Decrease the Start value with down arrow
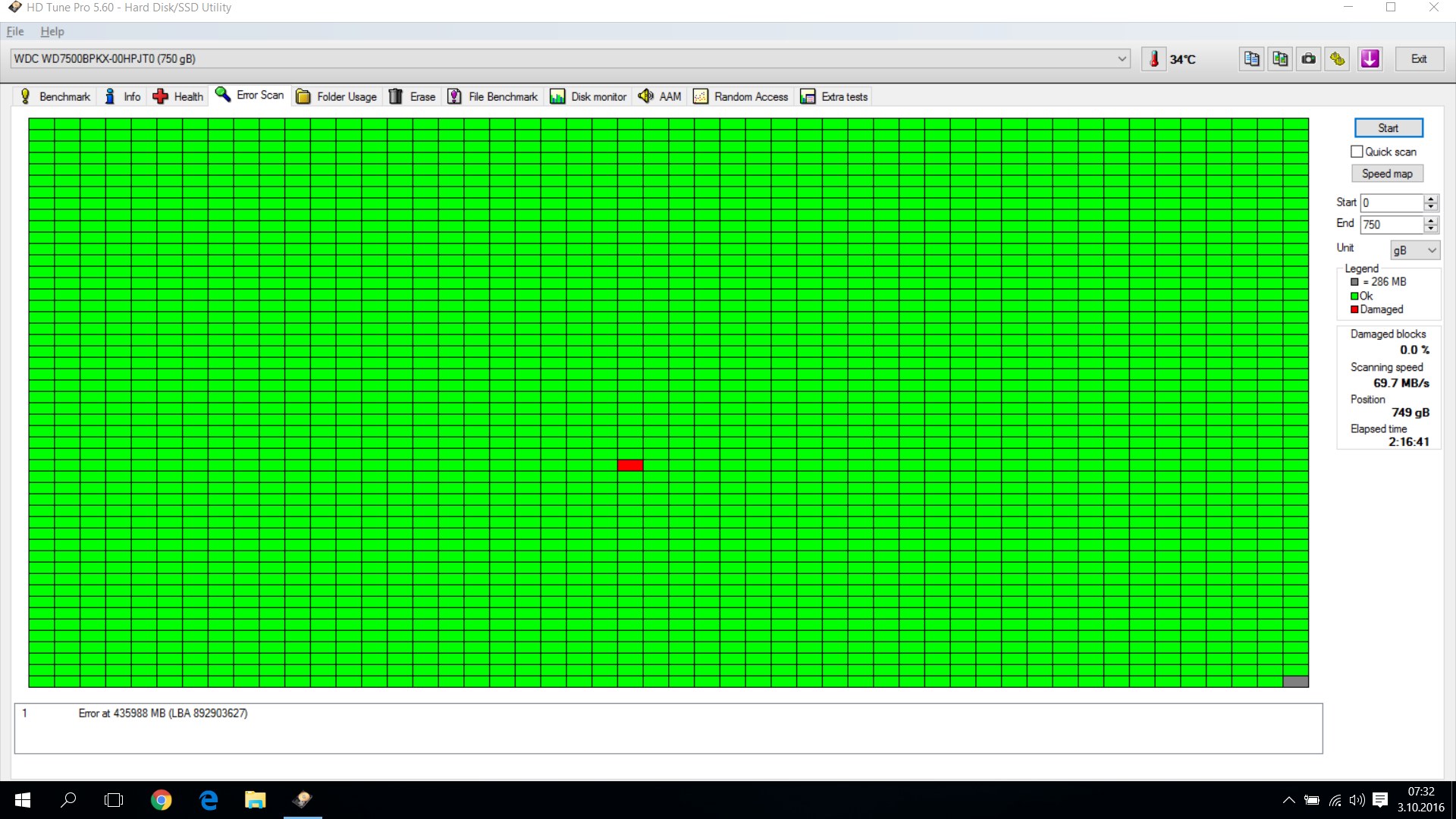 1431,207
